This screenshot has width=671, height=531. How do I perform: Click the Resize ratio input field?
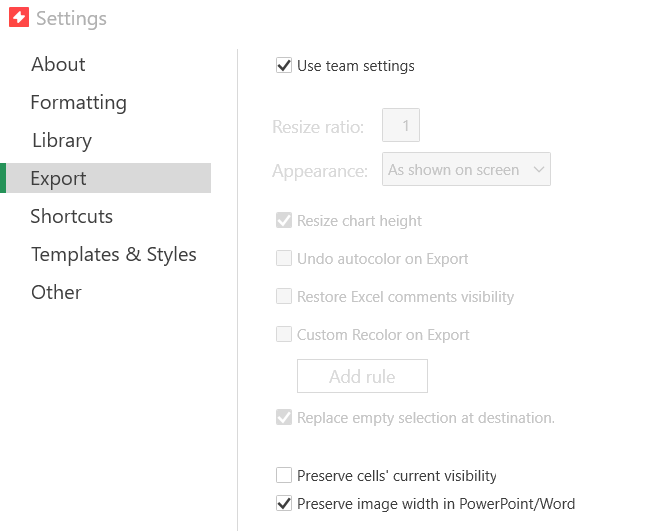(401, 125)
